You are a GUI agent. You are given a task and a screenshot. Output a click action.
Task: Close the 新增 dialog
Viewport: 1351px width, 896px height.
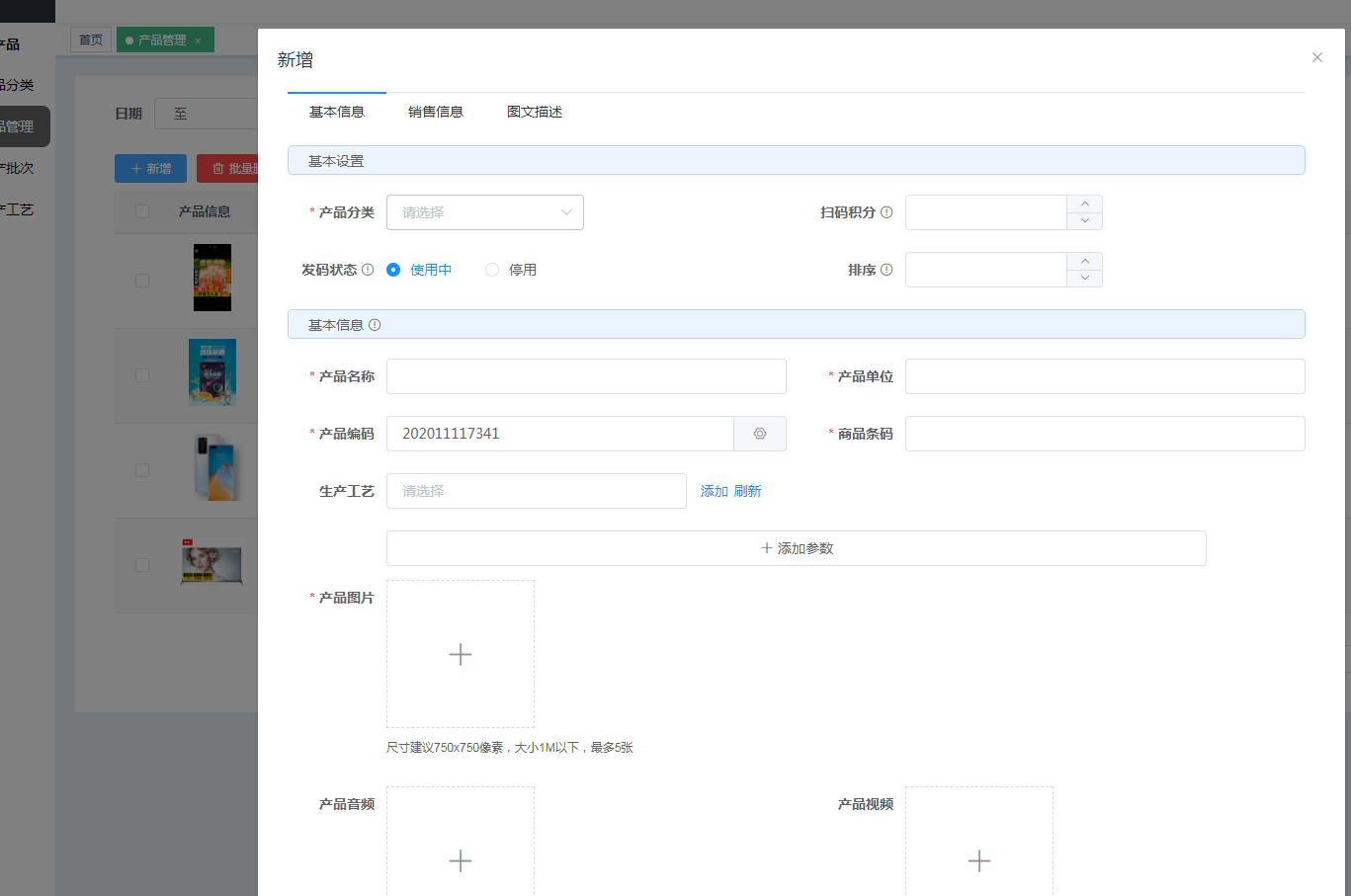pos(1317,57)
